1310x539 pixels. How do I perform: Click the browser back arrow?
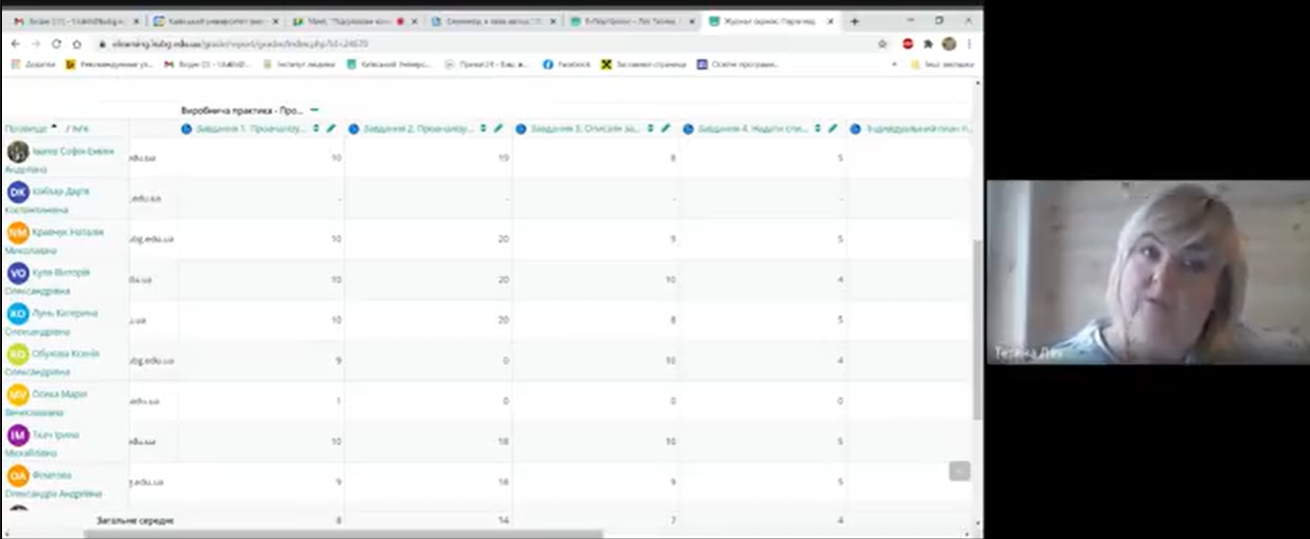(x=15, y=44)
